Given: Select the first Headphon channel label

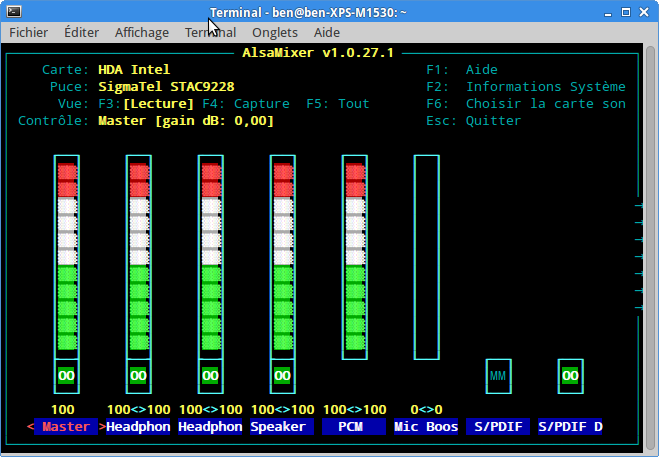Looking at the screenshot, I should (x=138, y=427).
